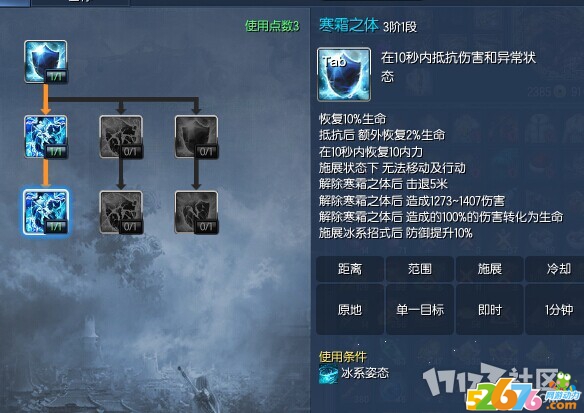Click the 距离 header cell
Image resolution: width=584 pixels, height=413 pixels.
point(350,269)
